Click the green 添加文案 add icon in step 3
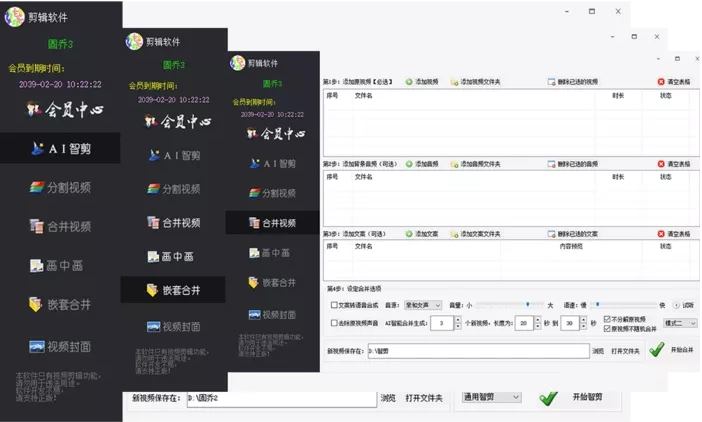This screenshot has height=422, width=702. (x=409, y=234)
